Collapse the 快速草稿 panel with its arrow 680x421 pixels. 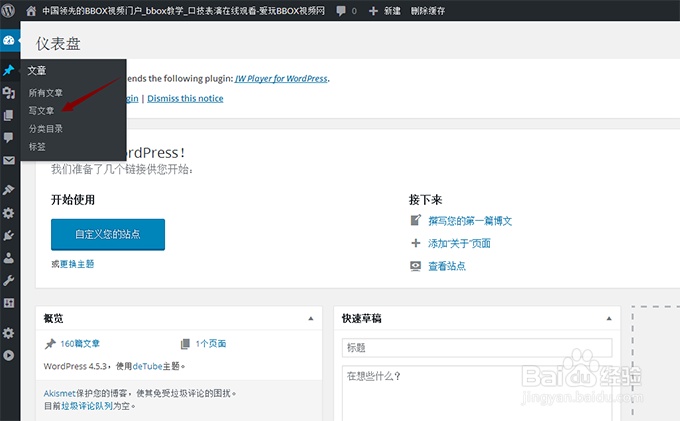pyautogui.click(x=609, y=319)
